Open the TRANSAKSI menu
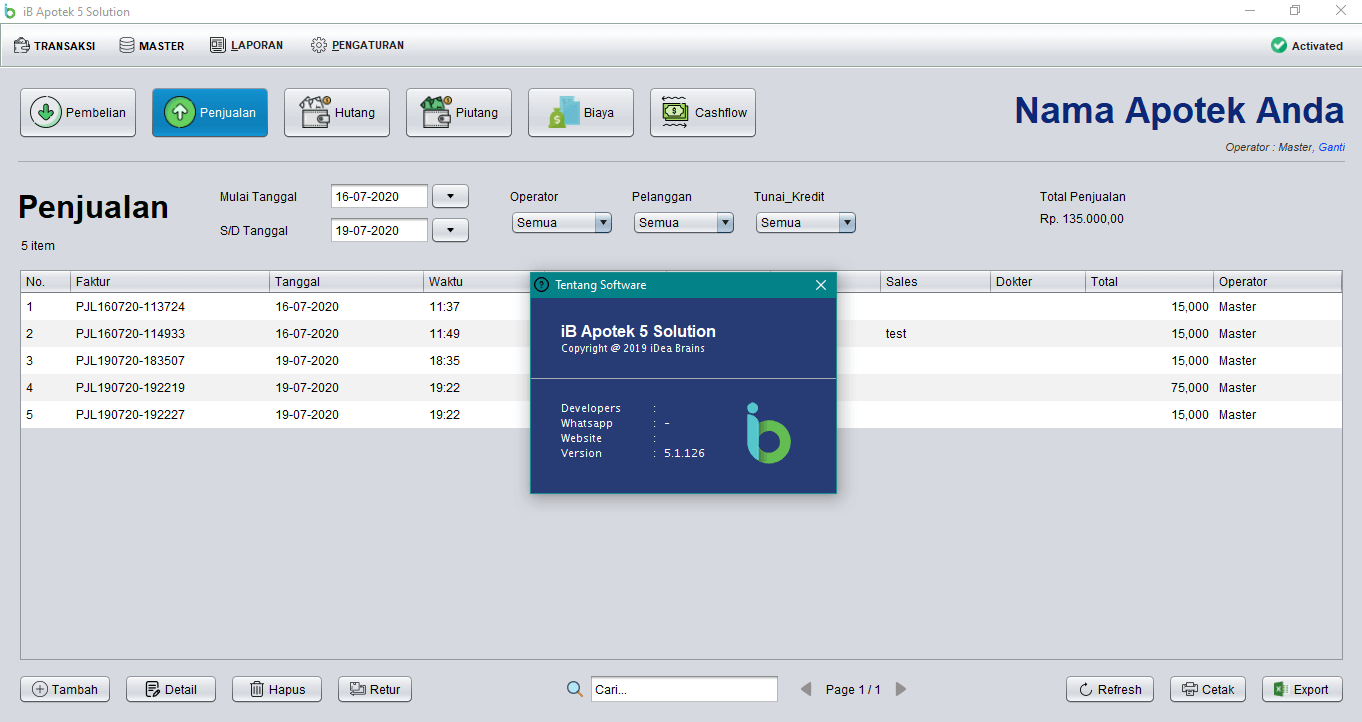This screenshot has height=722, width=1362. [x=55, y=45]
